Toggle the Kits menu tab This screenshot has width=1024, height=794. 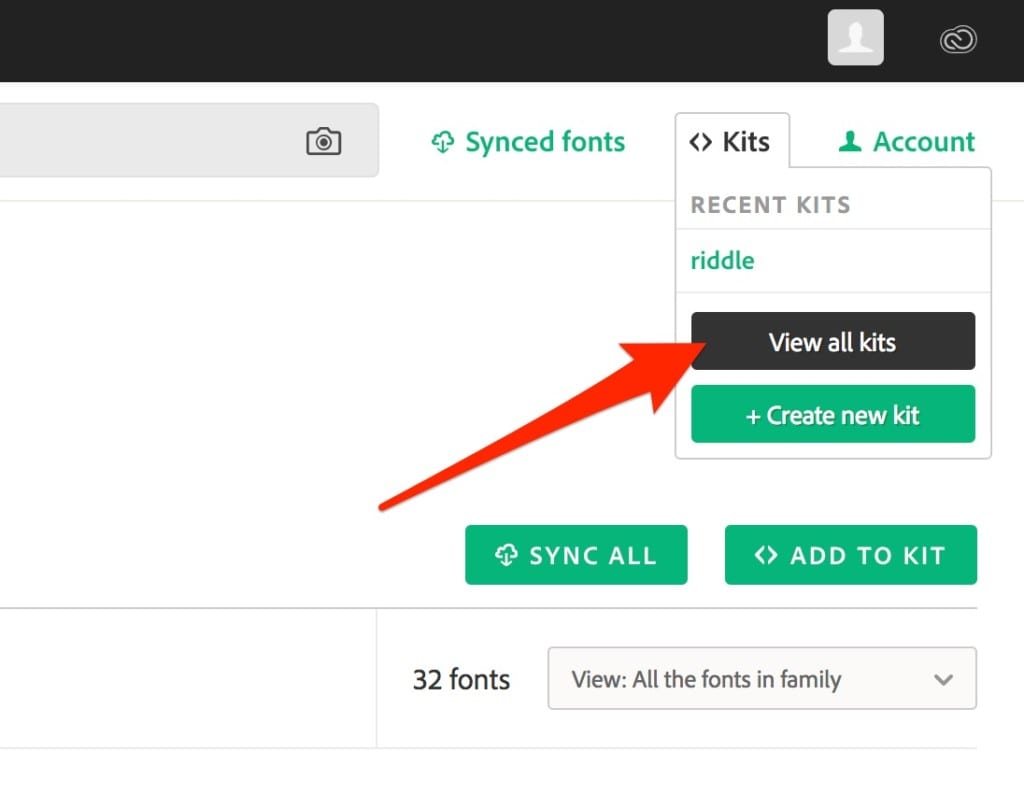(x=731, y=141)
